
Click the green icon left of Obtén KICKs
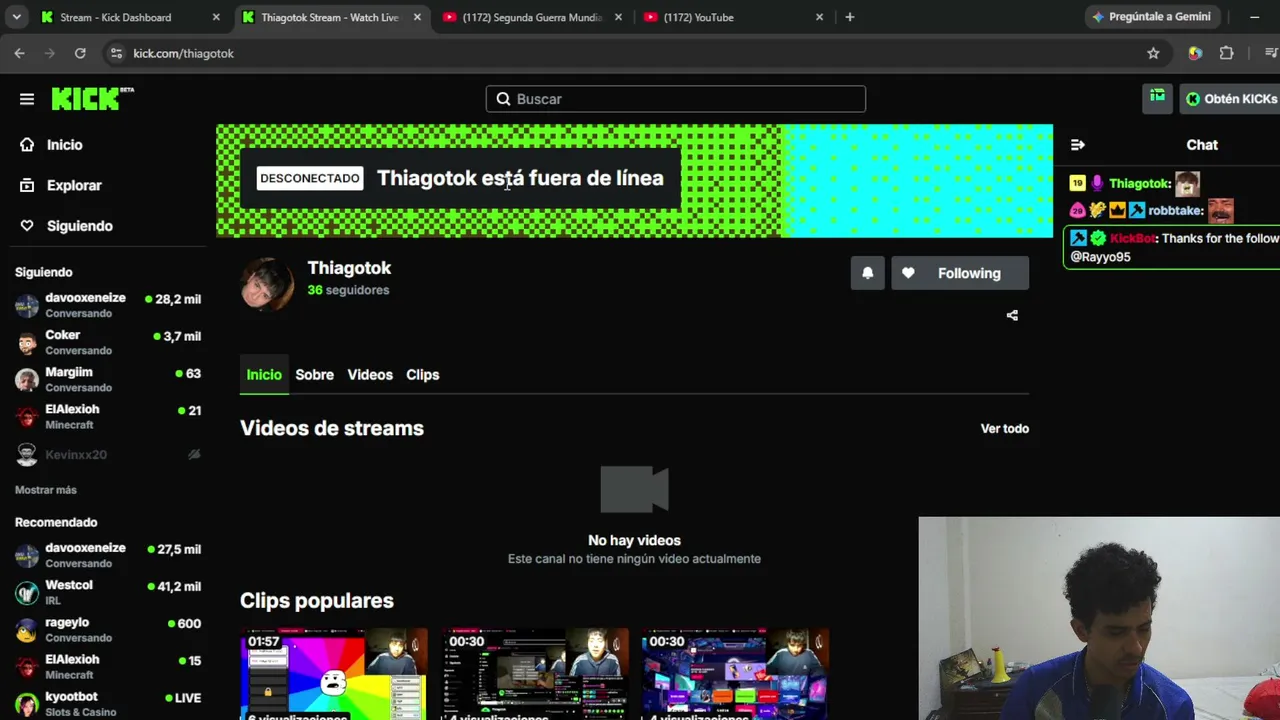point(1157,98)
